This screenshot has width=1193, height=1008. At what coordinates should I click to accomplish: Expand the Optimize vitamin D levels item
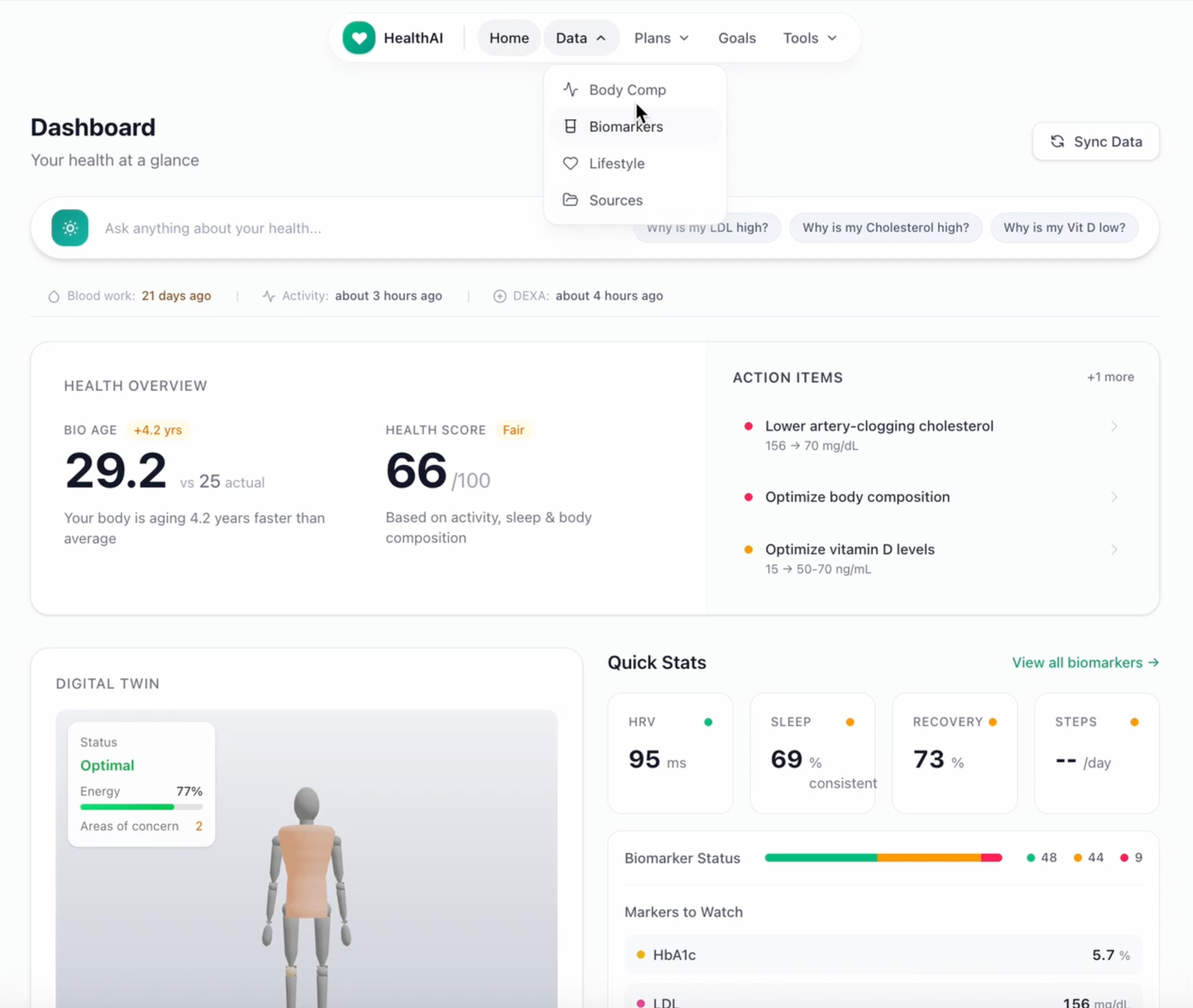[x=849, y=549]
